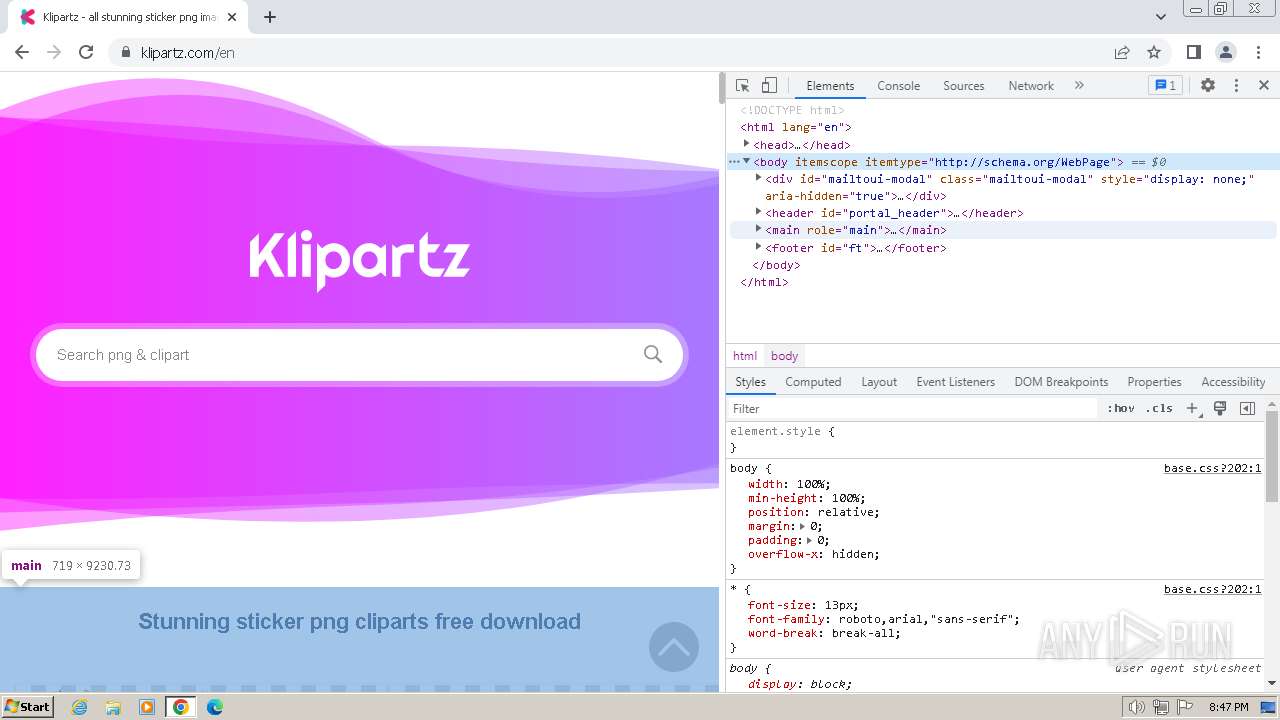Open Chrome three-dot main menu
Screen dimensions: 1280x720
click(x=1256, y=52)
